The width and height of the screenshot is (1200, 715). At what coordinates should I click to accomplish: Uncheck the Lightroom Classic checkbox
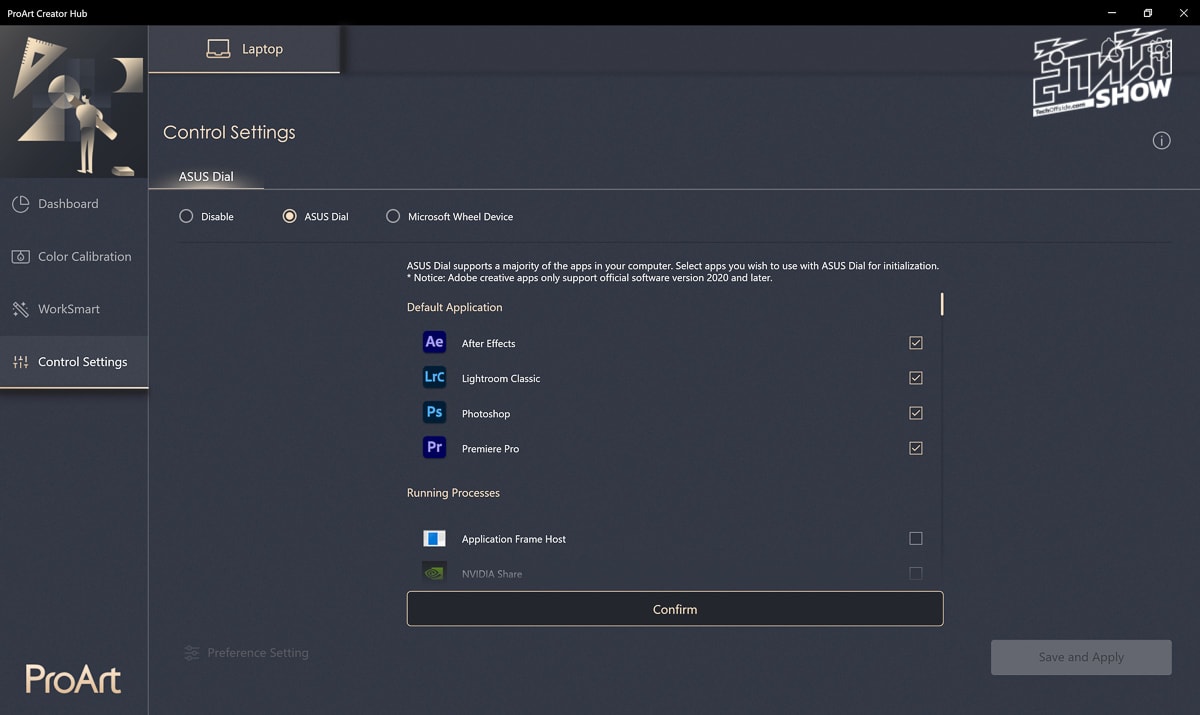click(916, 378)
